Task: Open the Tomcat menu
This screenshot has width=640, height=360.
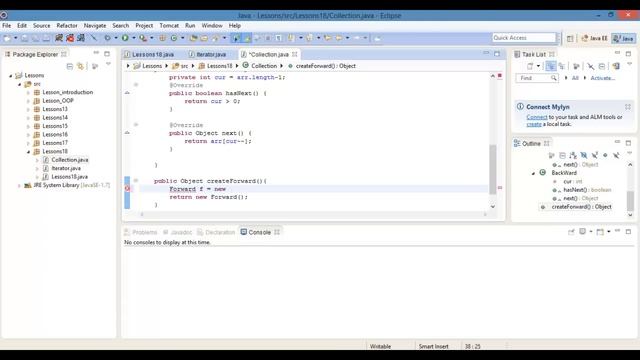Action: pyautogui.click(x=169, y=25)
